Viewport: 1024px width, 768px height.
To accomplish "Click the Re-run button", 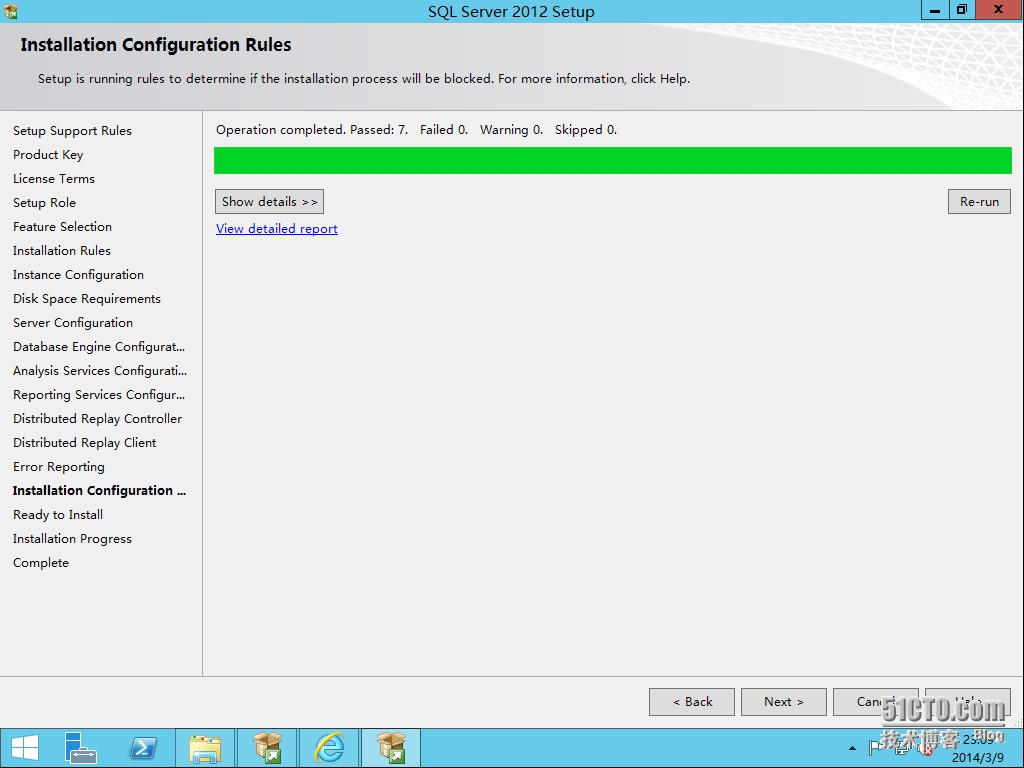I will click(979, 202).
